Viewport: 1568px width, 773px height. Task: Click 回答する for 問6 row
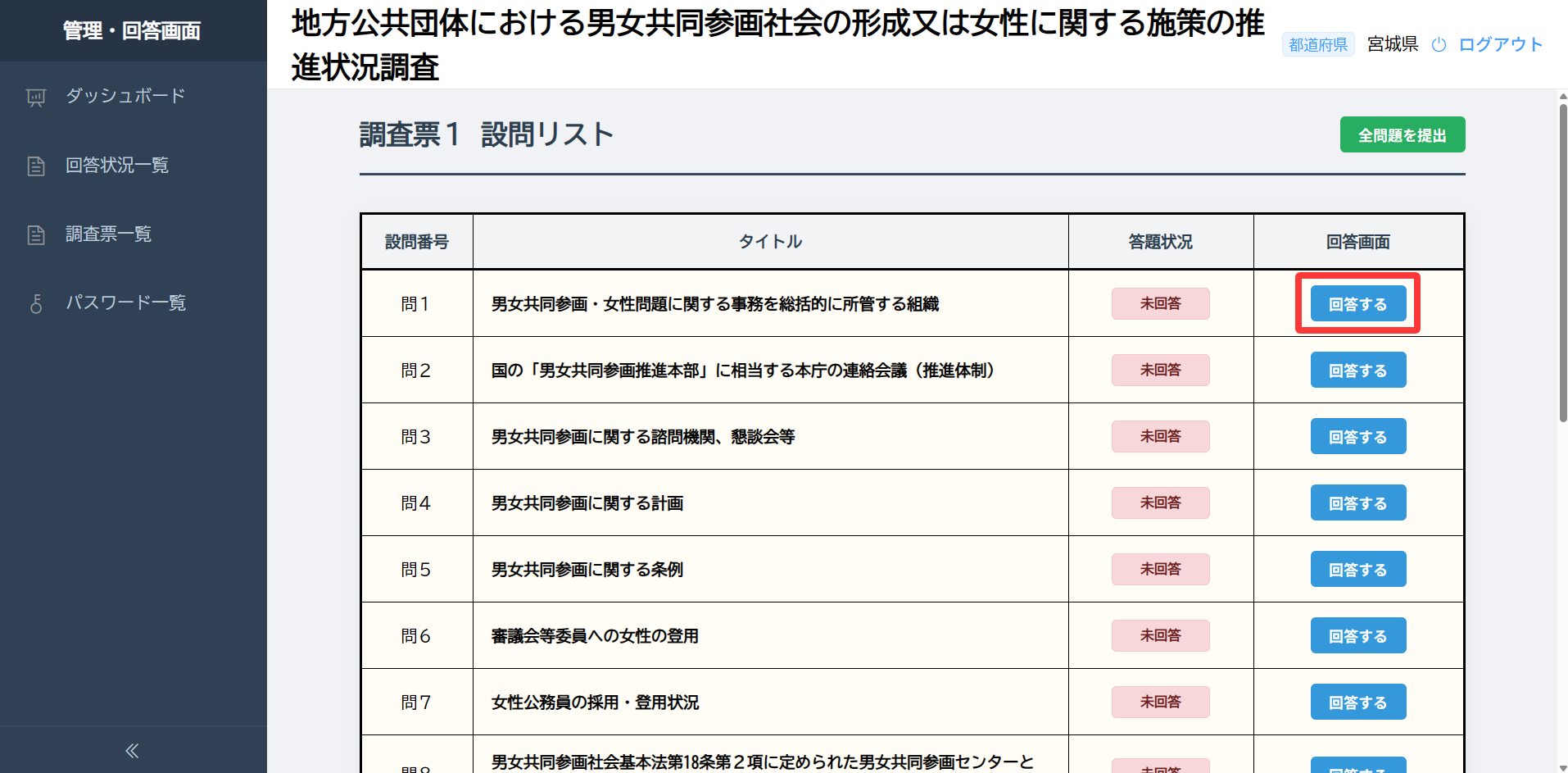[1358, 636]
